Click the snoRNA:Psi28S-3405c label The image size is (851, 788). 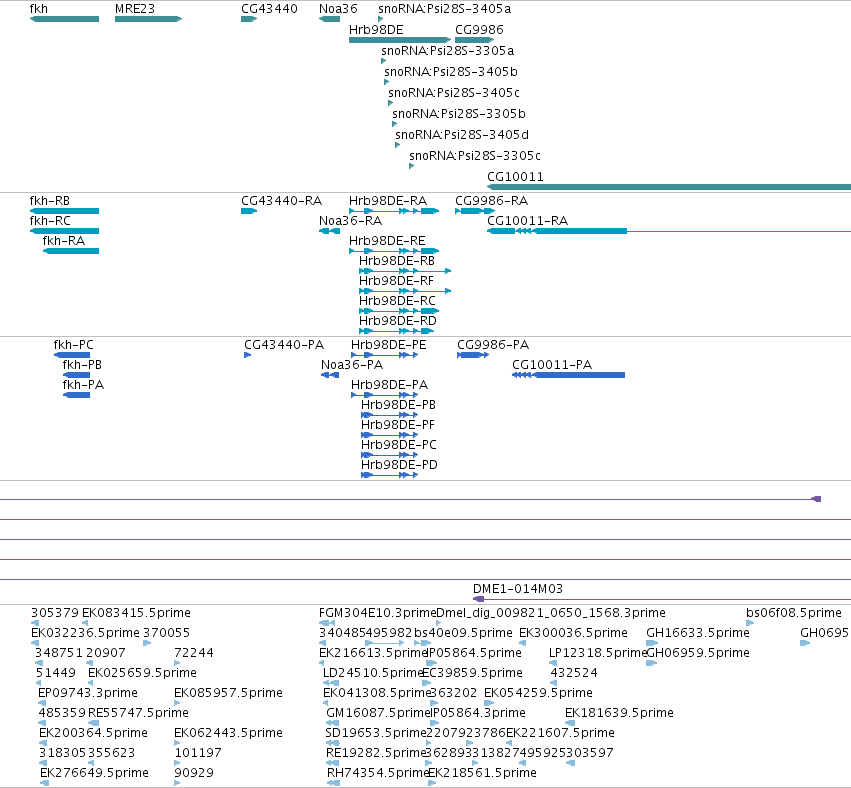[x=454, y=93]
